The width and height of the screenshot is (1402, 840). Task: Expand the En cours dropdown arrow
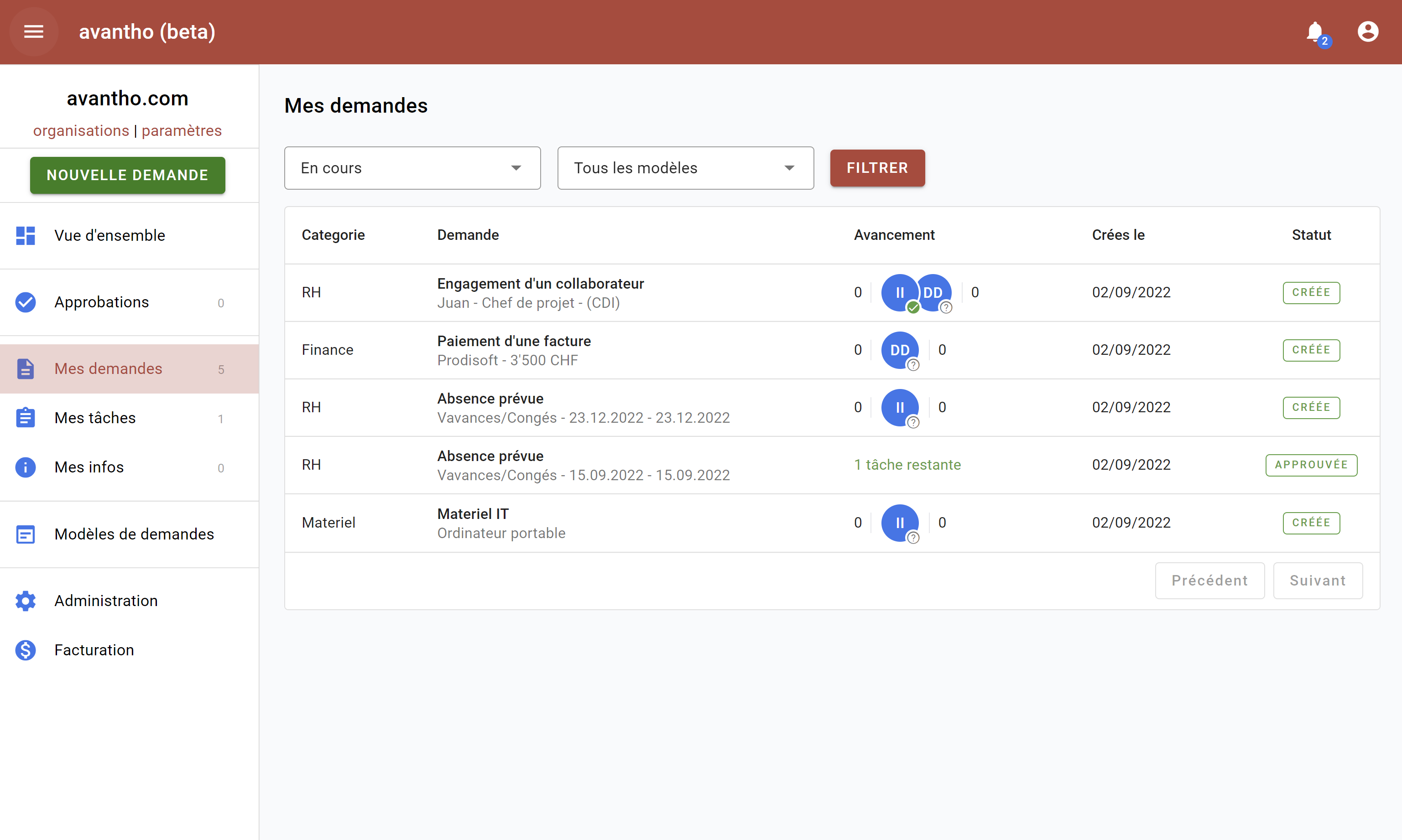point(515,167)
